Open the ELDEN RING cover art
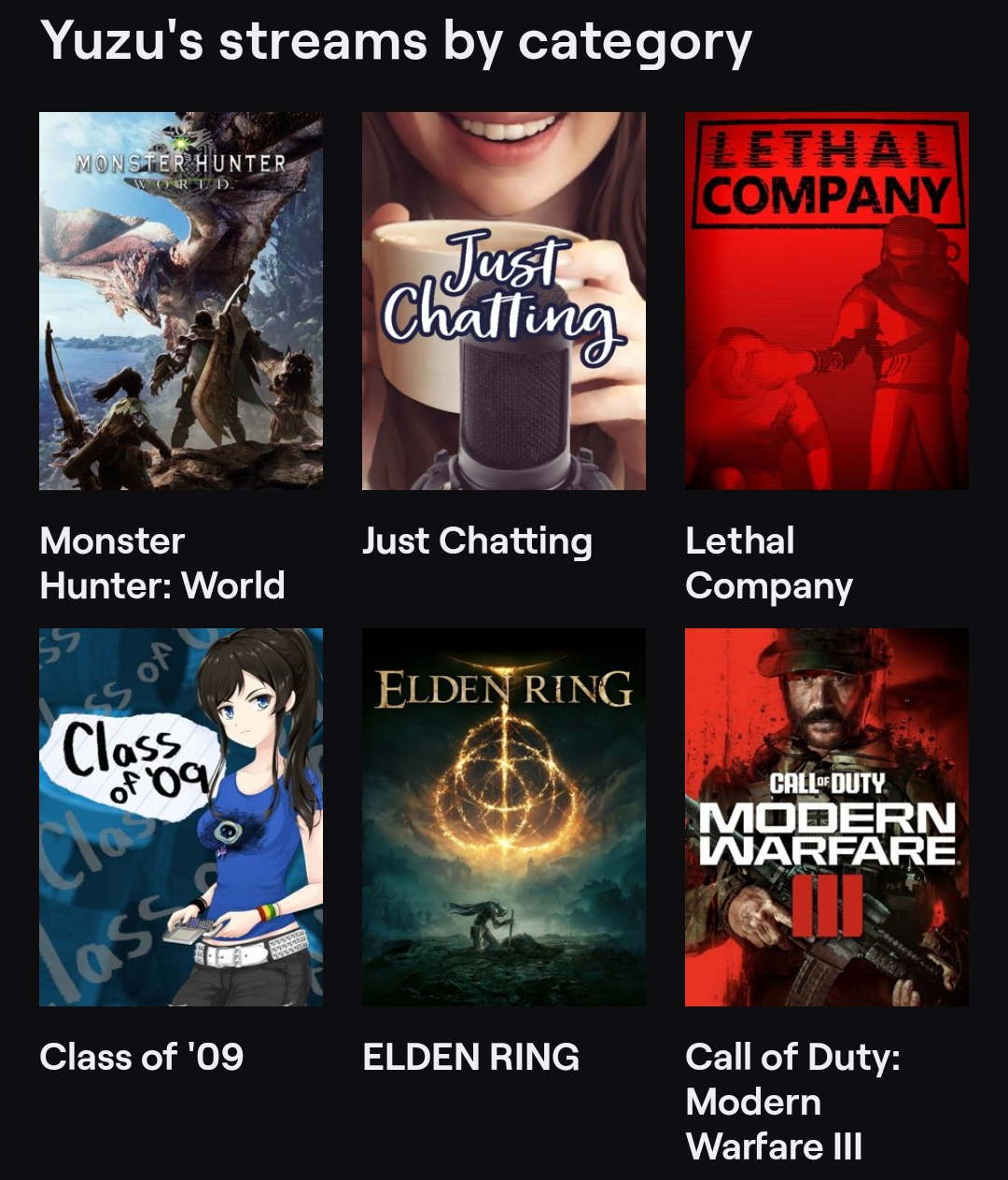The image size is (1008, 1180). (x=504, y=817)
